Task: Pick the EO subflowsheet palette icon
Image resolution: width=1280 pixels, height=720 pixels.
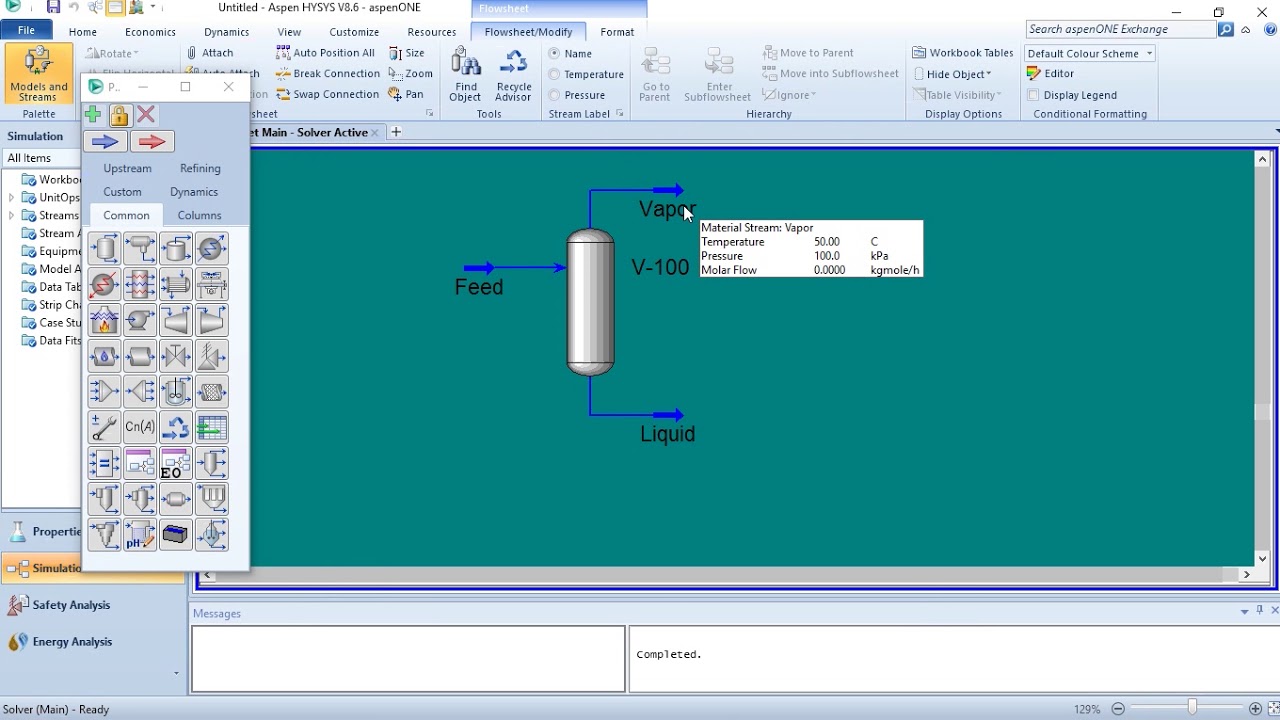Action: click(176, 464)
